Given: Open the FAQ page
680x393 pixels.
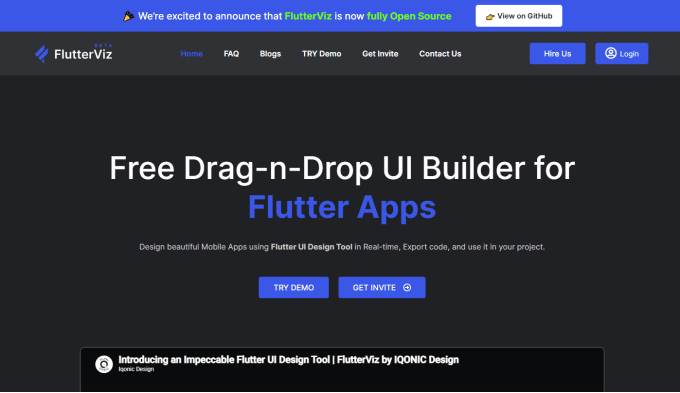Looking at the screenshot, I should (231, 54).
